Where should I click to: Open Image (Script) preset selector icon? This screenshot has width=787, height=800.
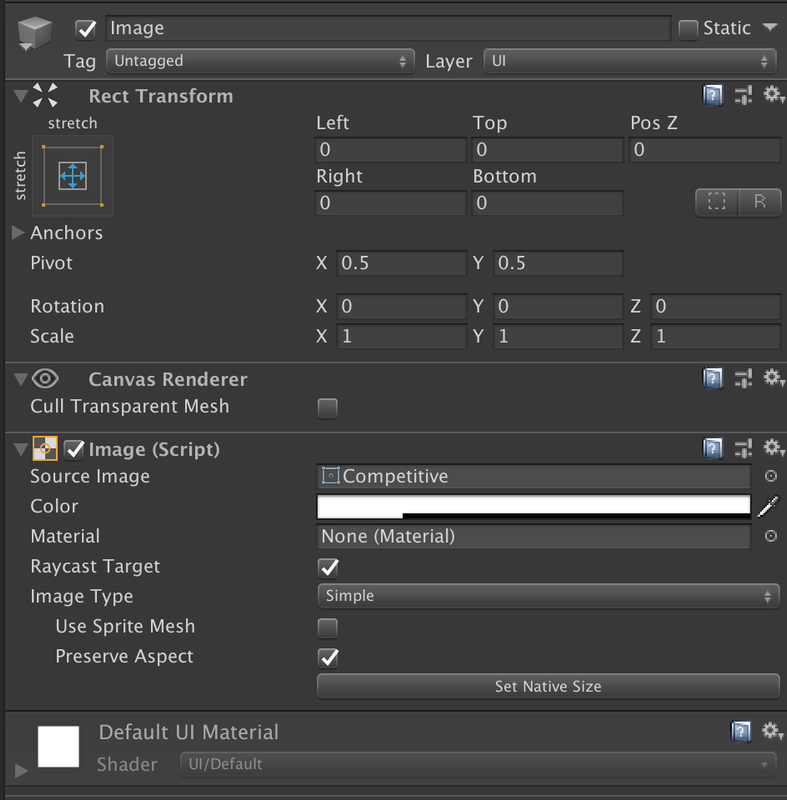click(743, 448)
